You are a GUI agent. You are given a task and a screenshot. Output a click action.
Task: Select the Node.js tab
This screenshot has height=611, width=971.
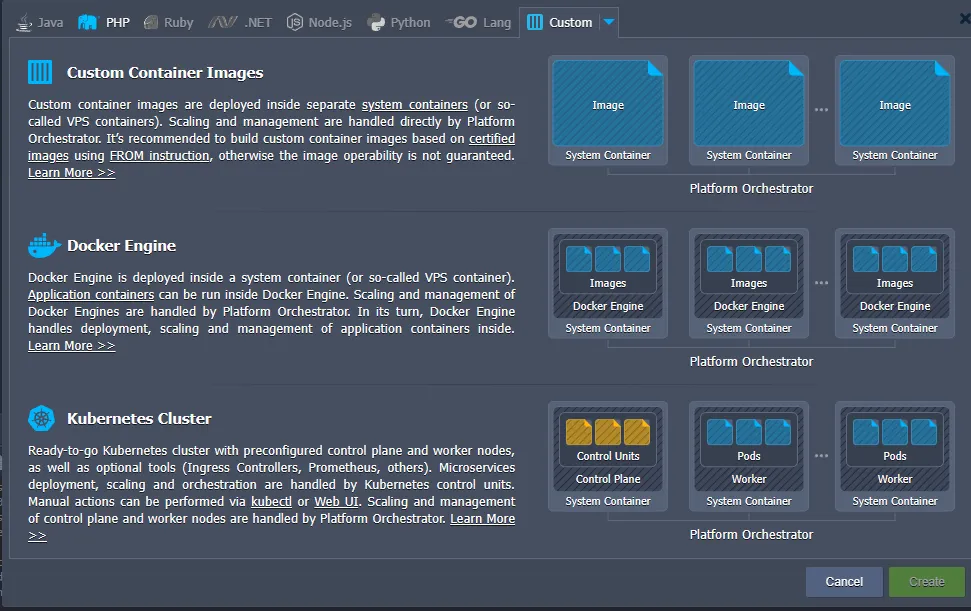319,22
